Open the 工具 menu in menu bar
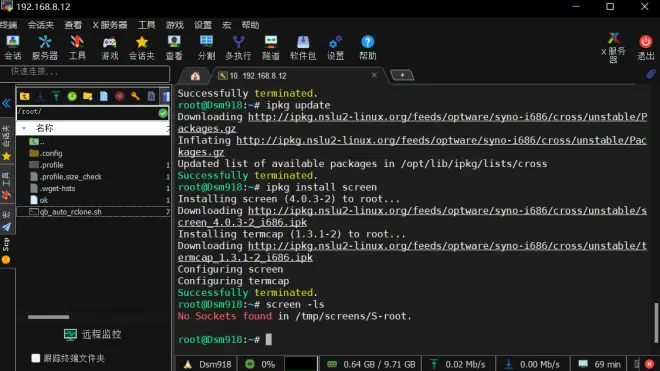 pos(146,25)
